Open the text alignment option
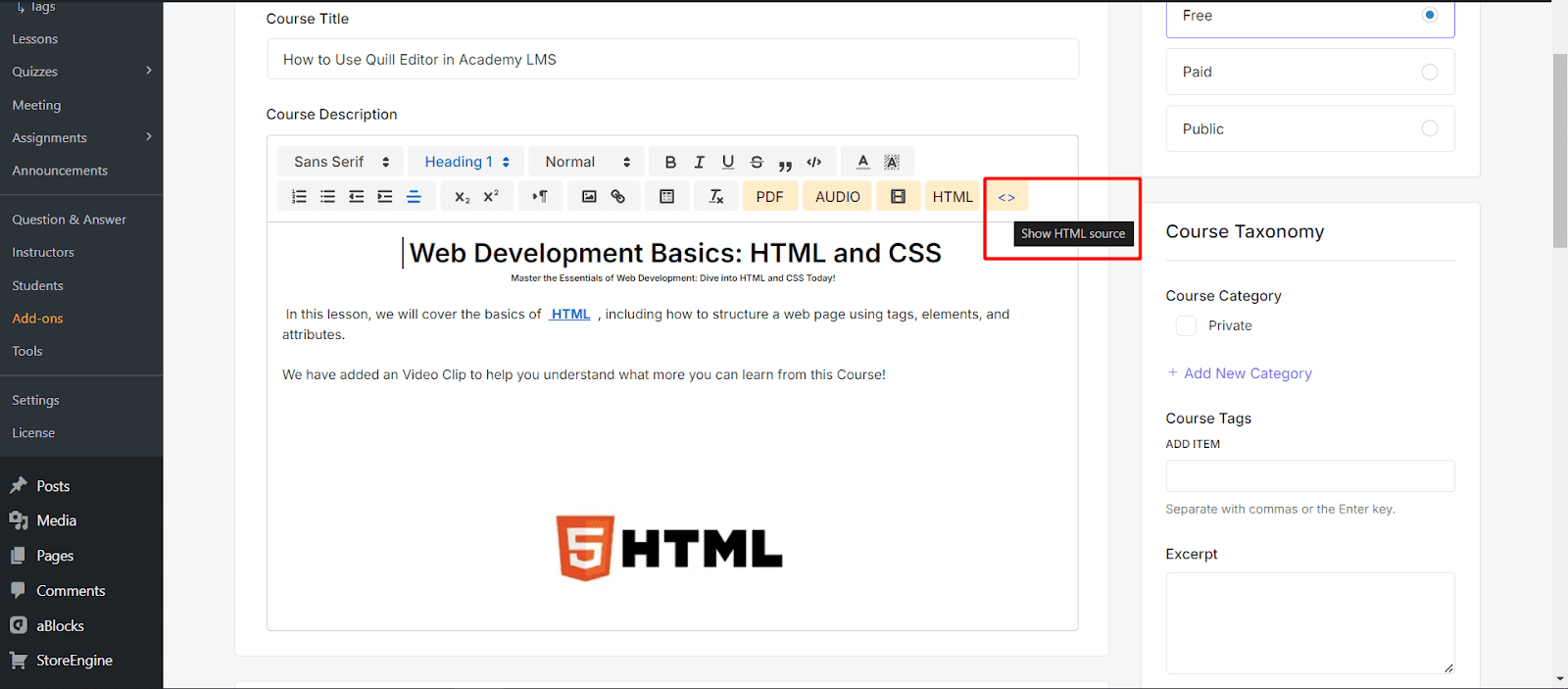1568x689 pixels. tap(414, 197)
